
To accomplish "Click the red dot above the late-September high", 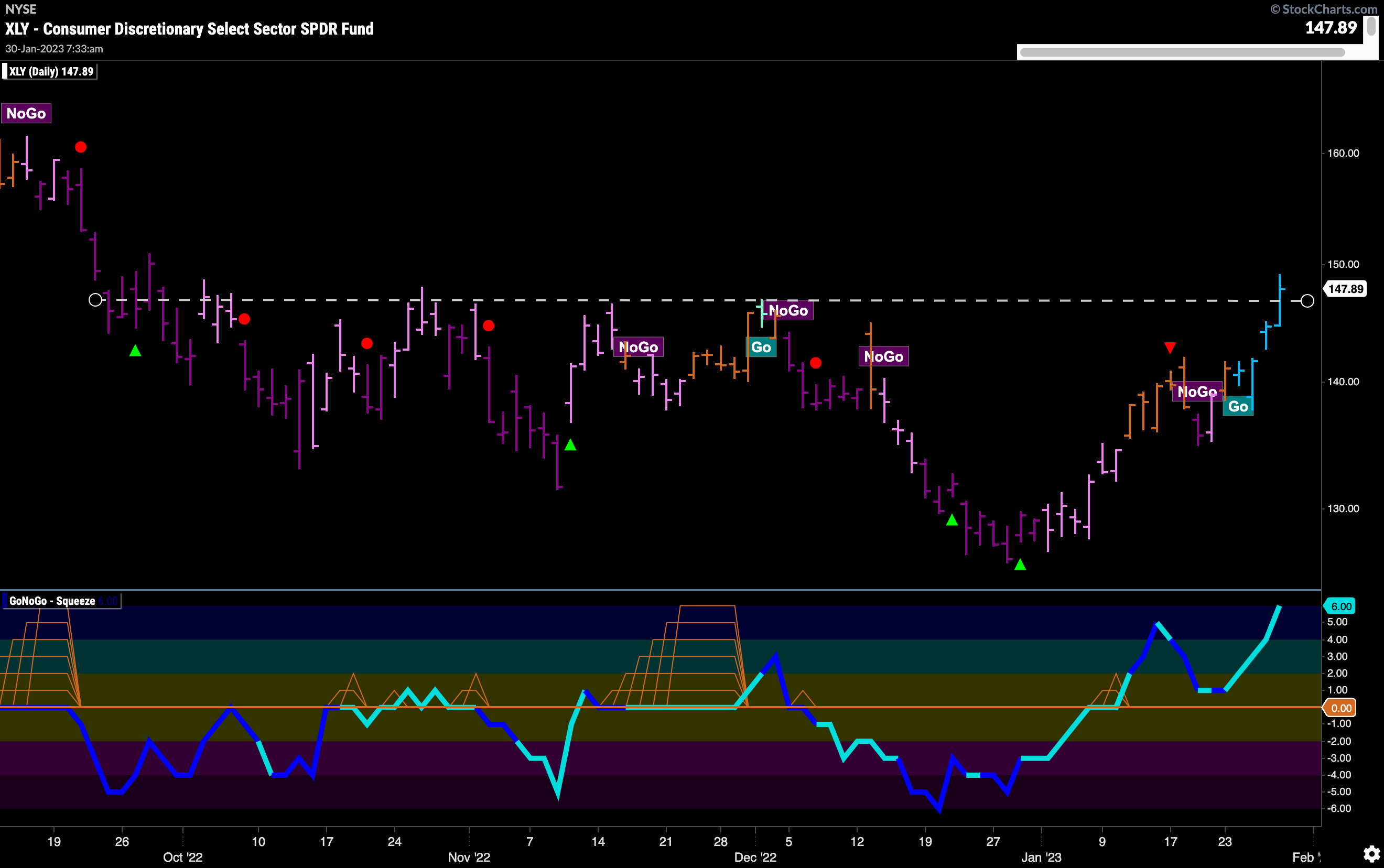I will tap(81, 147).
